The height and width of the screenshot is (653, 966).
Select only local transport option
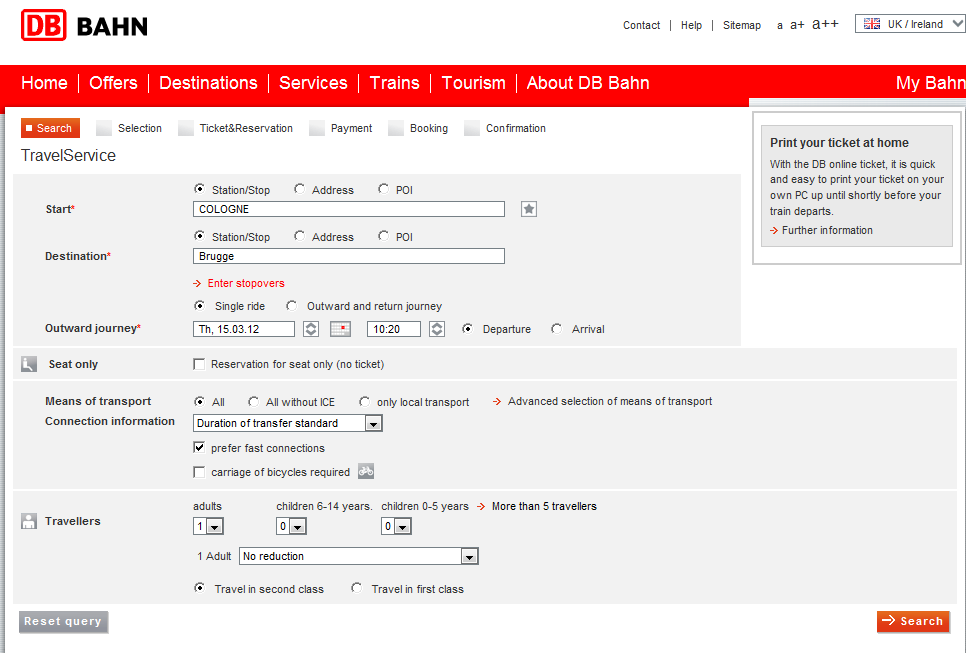point(364,402)
